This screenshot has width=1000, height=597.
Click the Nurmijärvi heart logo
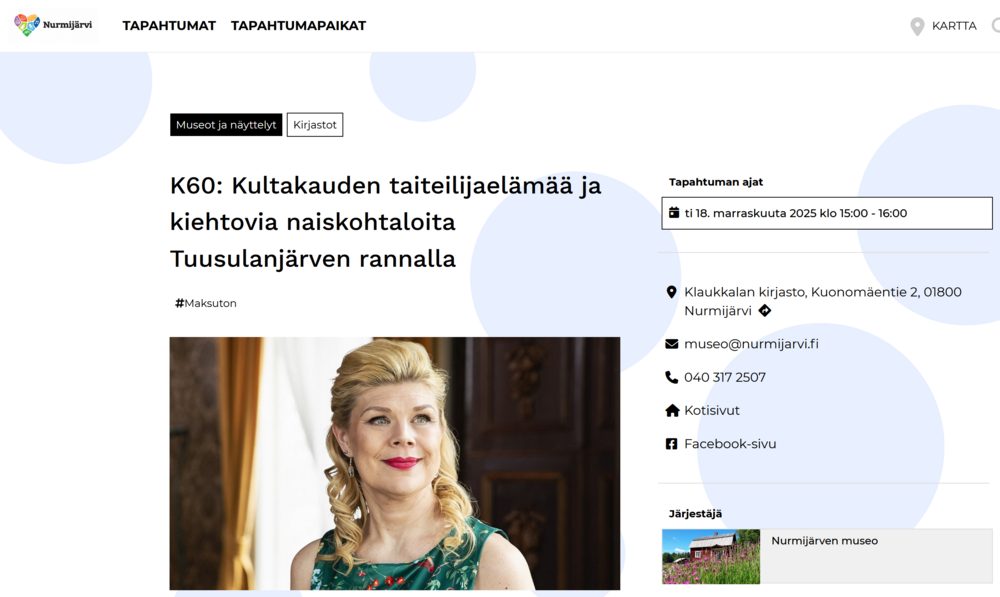28,25
